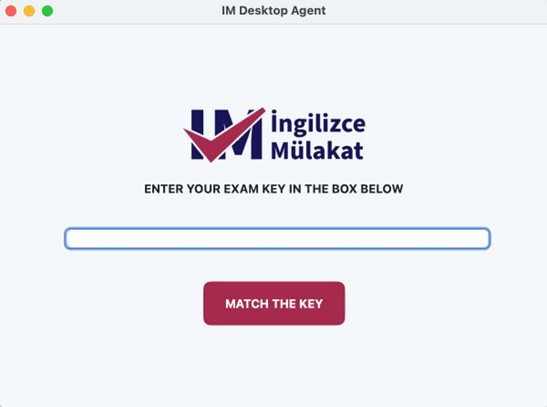Select the İngilizce word in the logo
The height and width of the screenshot is (407, 547).
pos(318,123)
